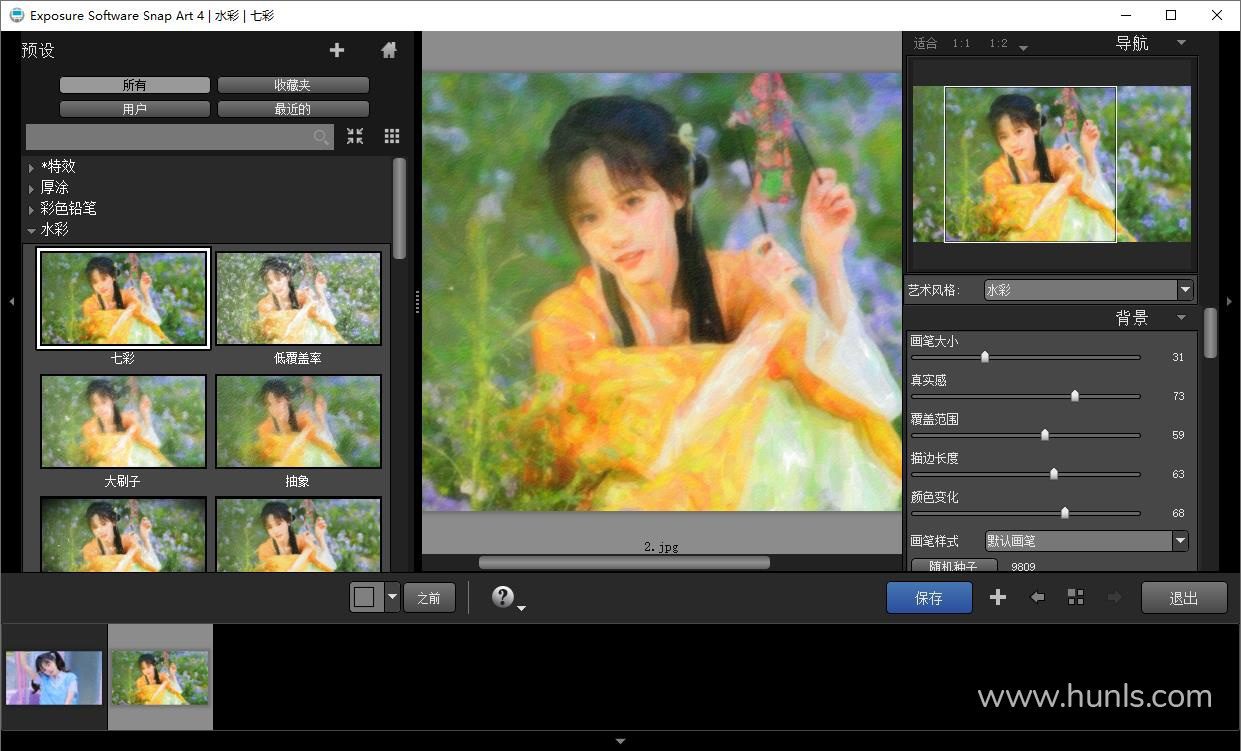Open zoom options arrow after 1:2
The width and height of the screenshot is (1241, 751).
point(1023,47)
